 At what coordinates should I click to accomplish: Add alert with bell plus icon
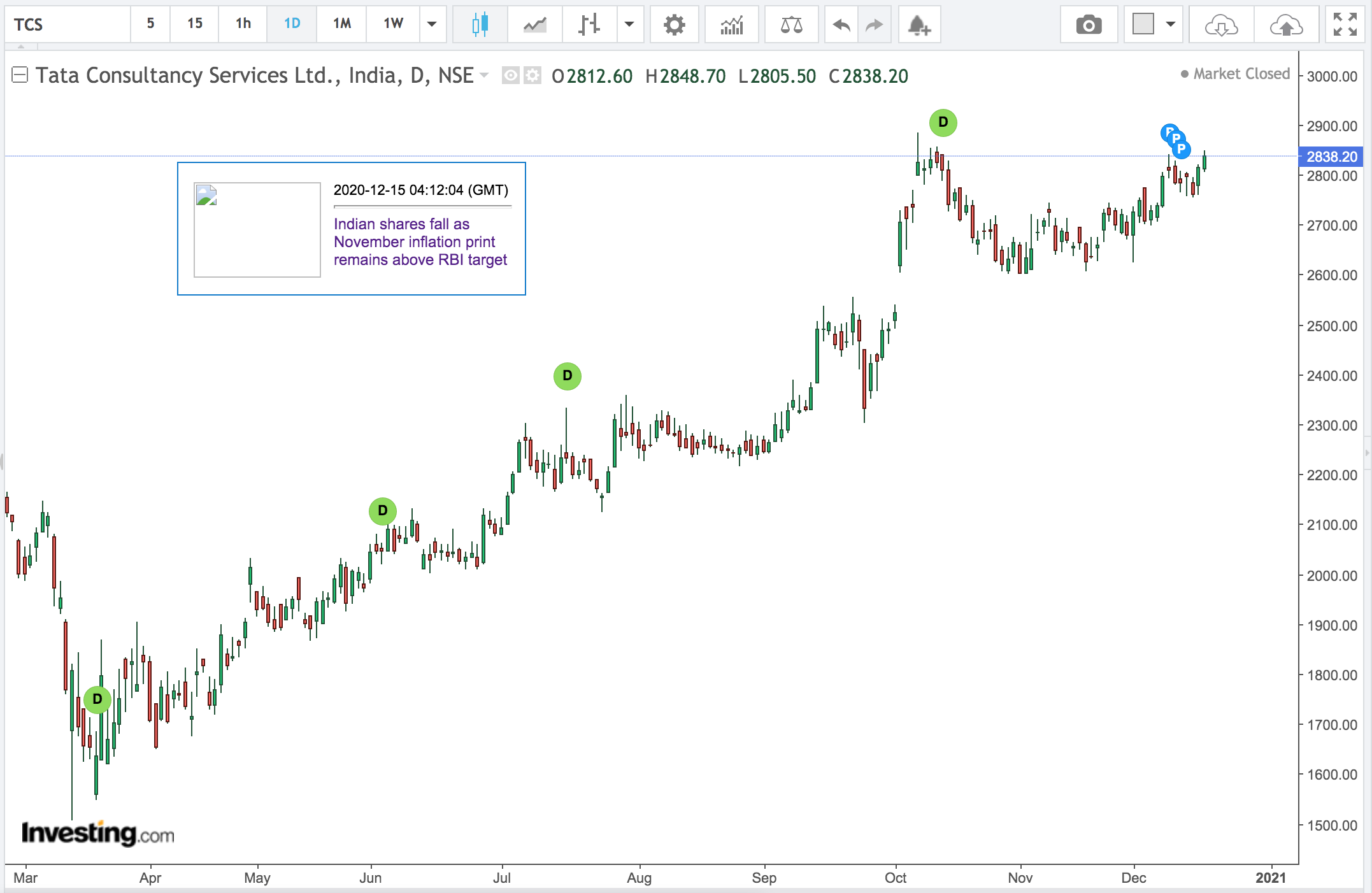point(918,25)
